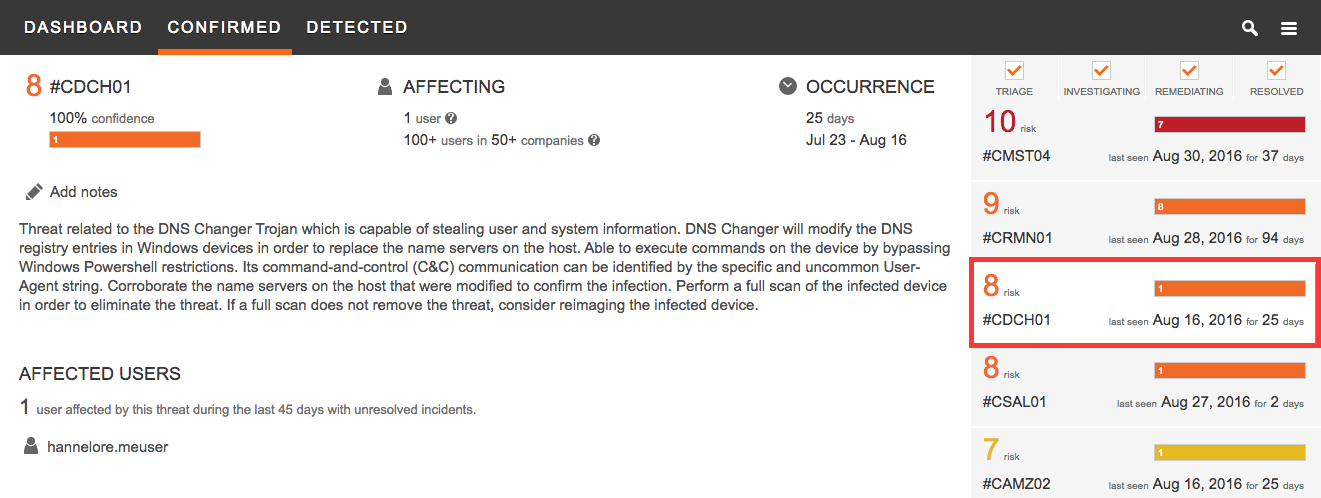Click the Add notes link
1321x498 pixels.
(83, 192)
